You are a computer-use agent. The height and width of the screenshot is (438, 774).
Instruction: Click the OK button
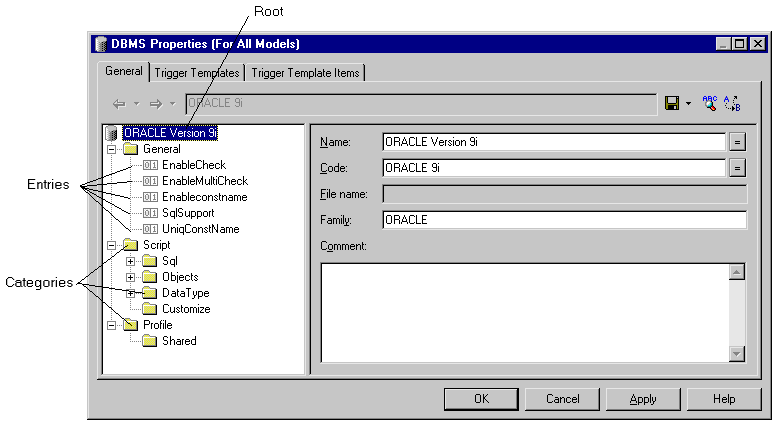pyautogui.click(x=481, y=399)
